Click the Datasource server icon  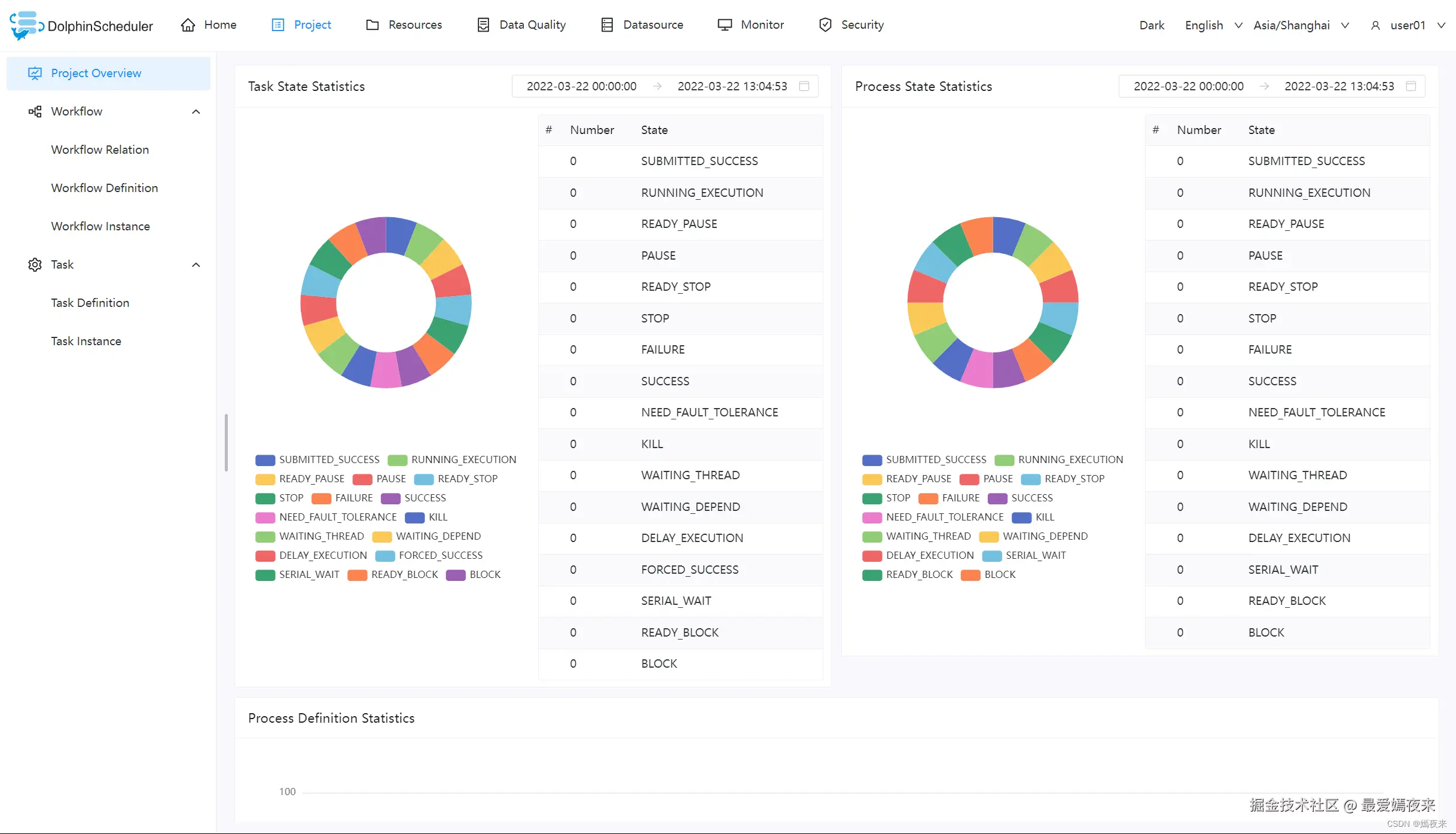coord(607,25)
